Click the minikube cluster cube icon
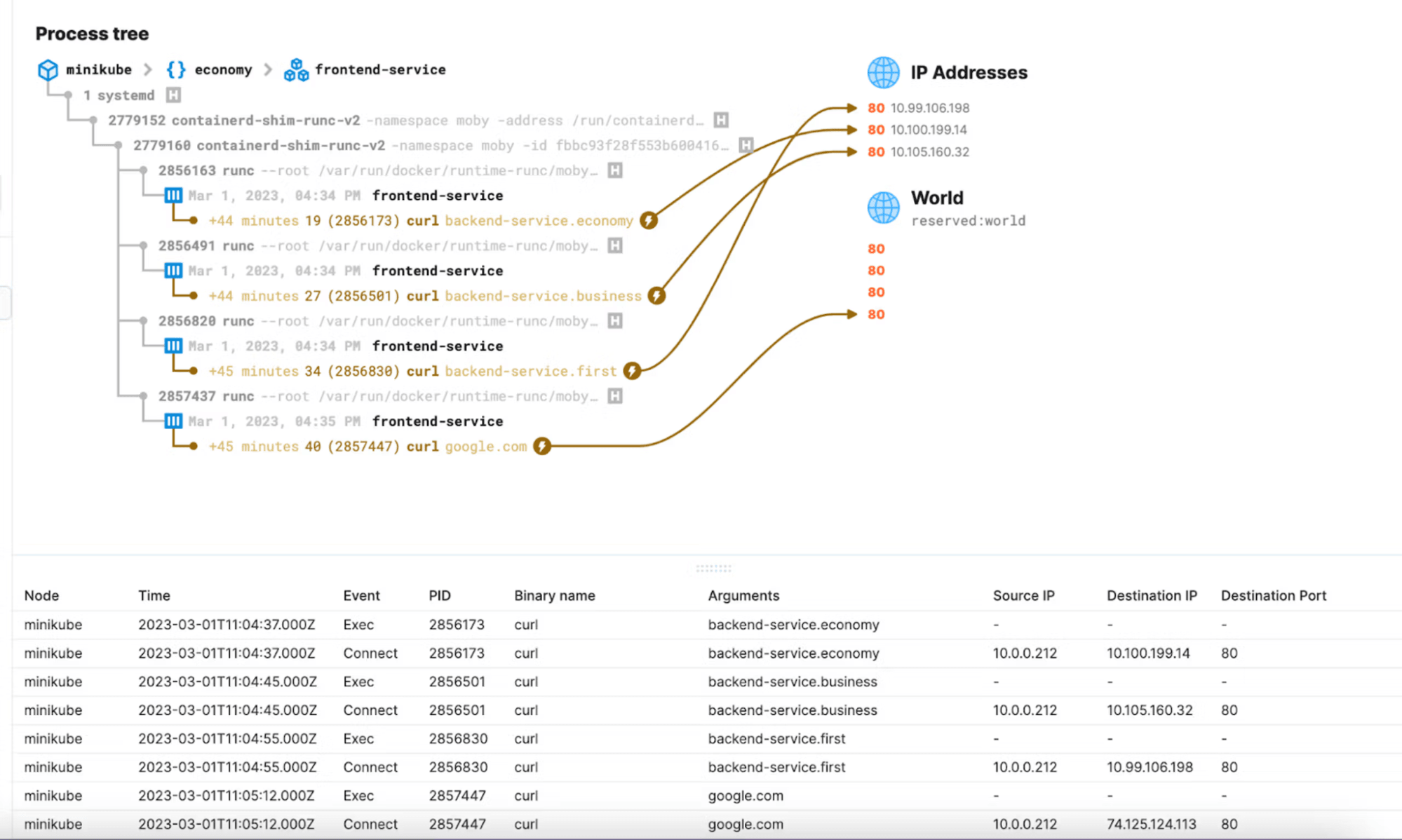 pyautogui.click(x=48, y=69)
